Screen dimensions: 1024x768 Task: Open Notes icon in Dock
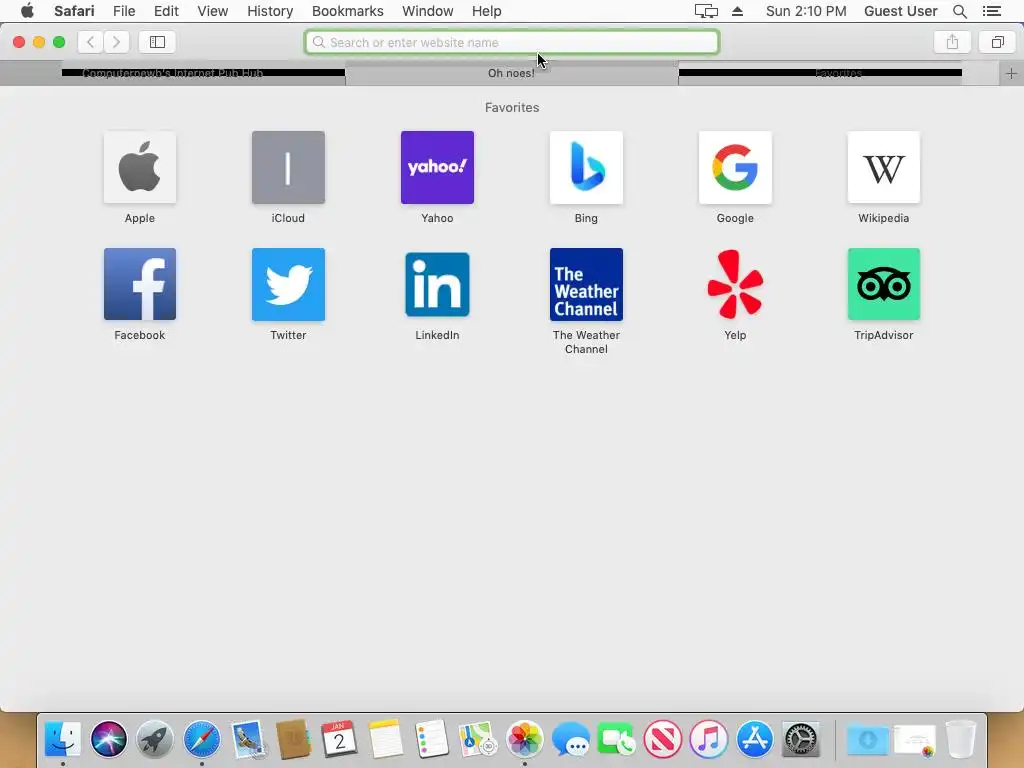click(x=386, y=739)
